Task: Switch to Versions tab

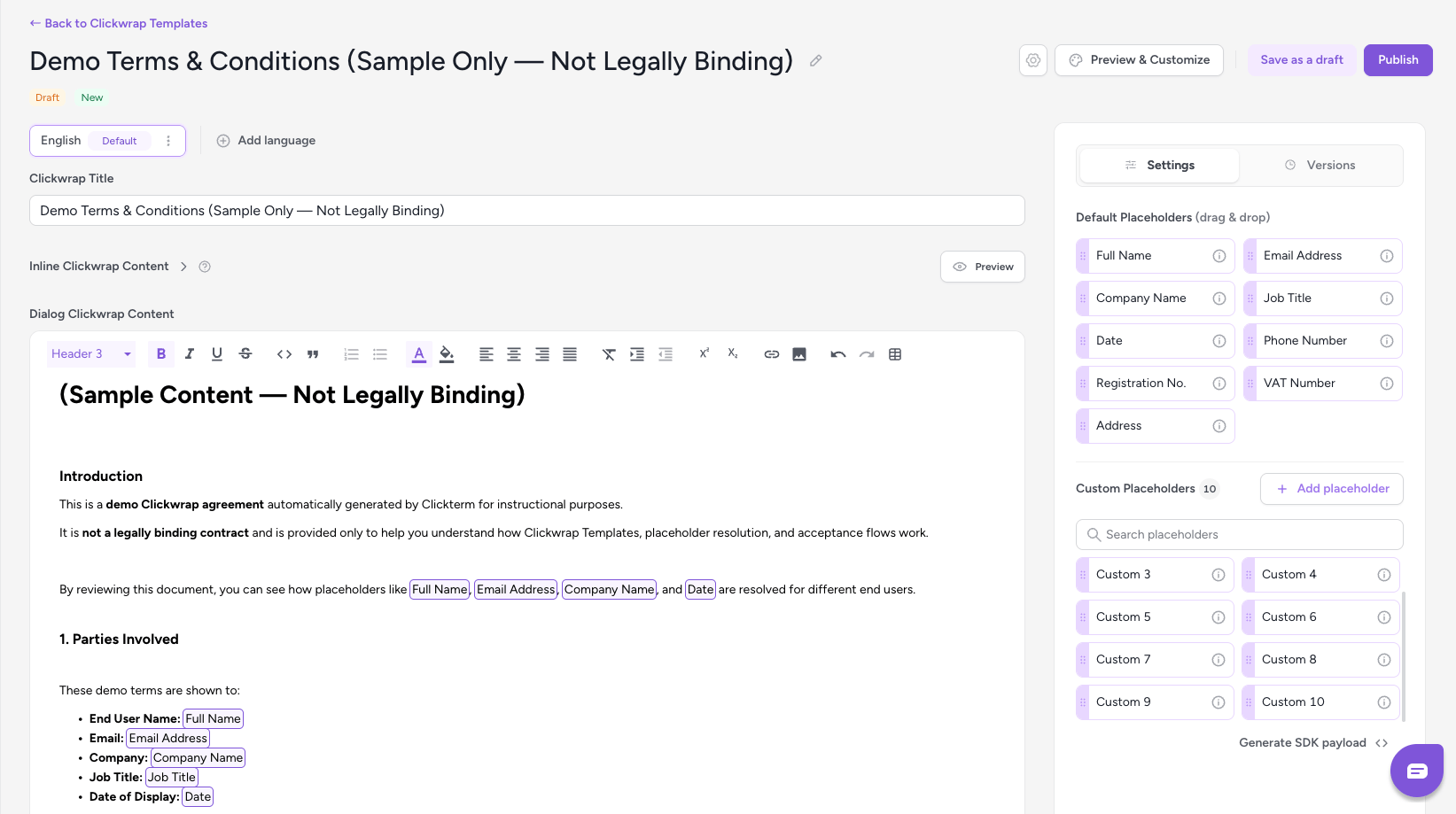Action: (1320, 166)
